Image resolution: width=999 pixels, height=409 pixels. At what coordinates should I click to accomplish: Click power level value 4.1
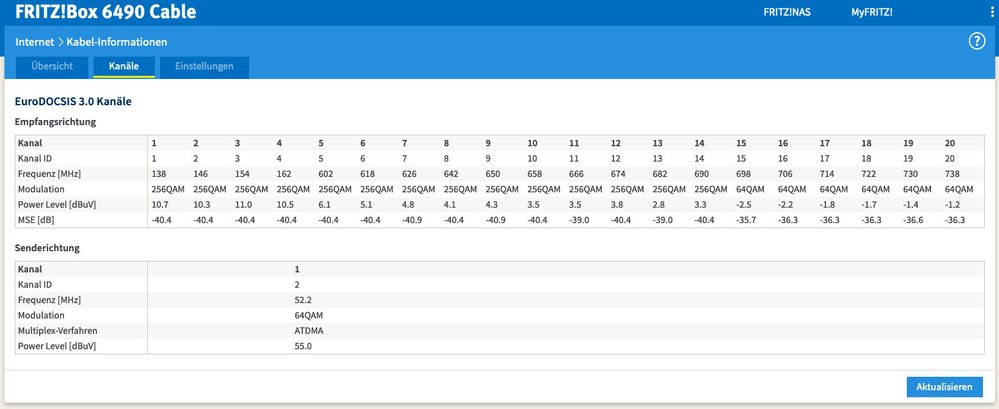[450, 204]
